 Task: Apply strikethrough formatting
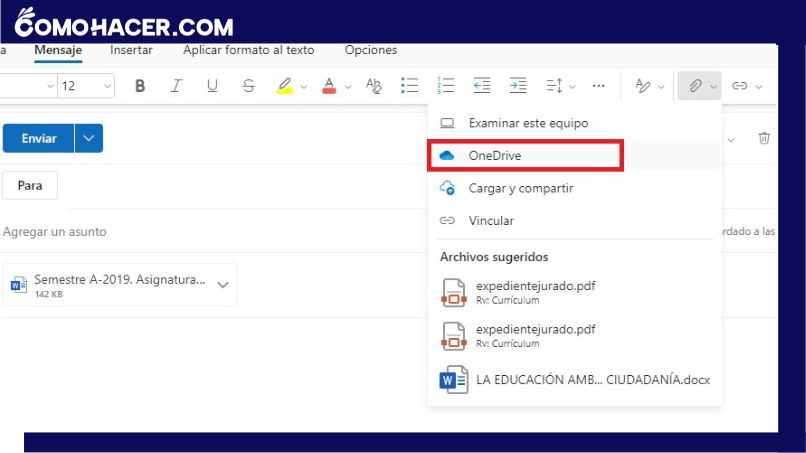(x=248, y=86)
